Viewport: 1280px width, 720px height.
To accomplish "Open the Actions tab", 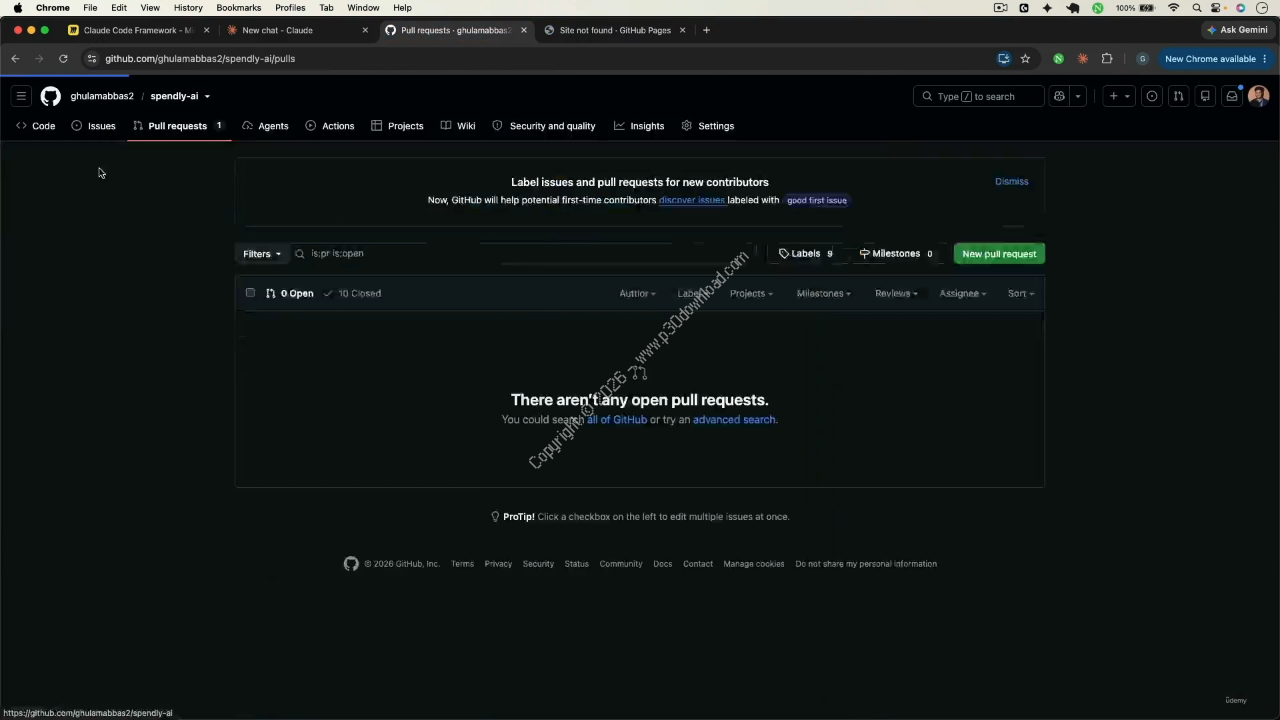I will pos(330,126).
